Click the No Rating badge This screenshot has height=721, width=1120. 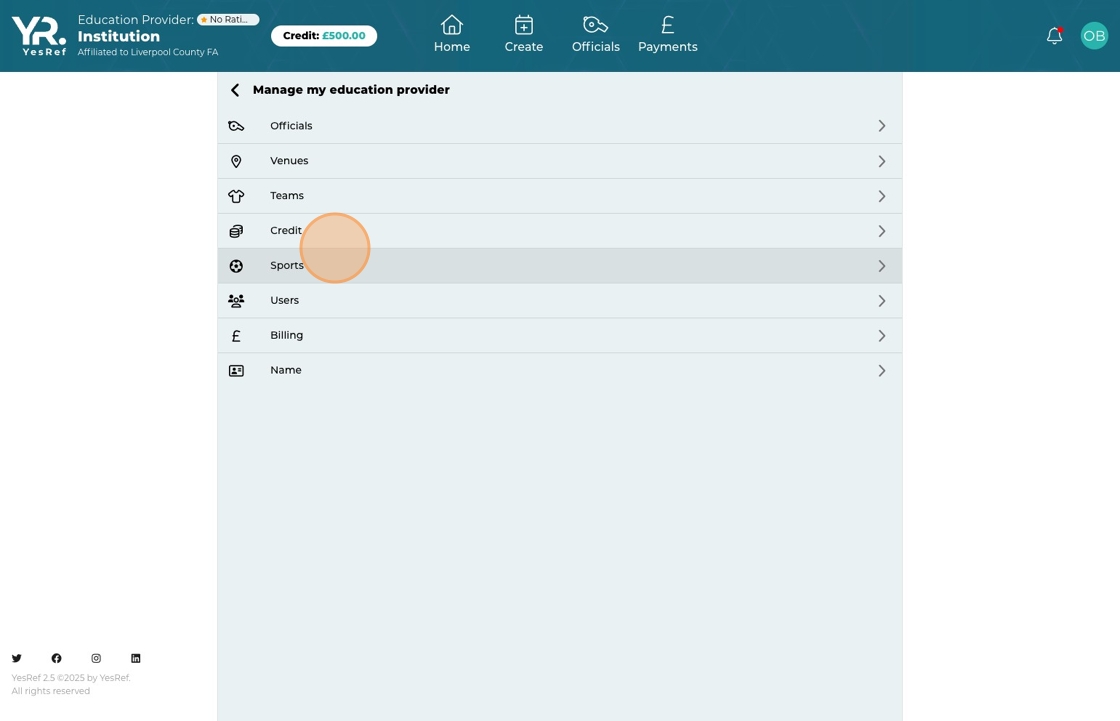pyautogui.click(x=229, y=19)
